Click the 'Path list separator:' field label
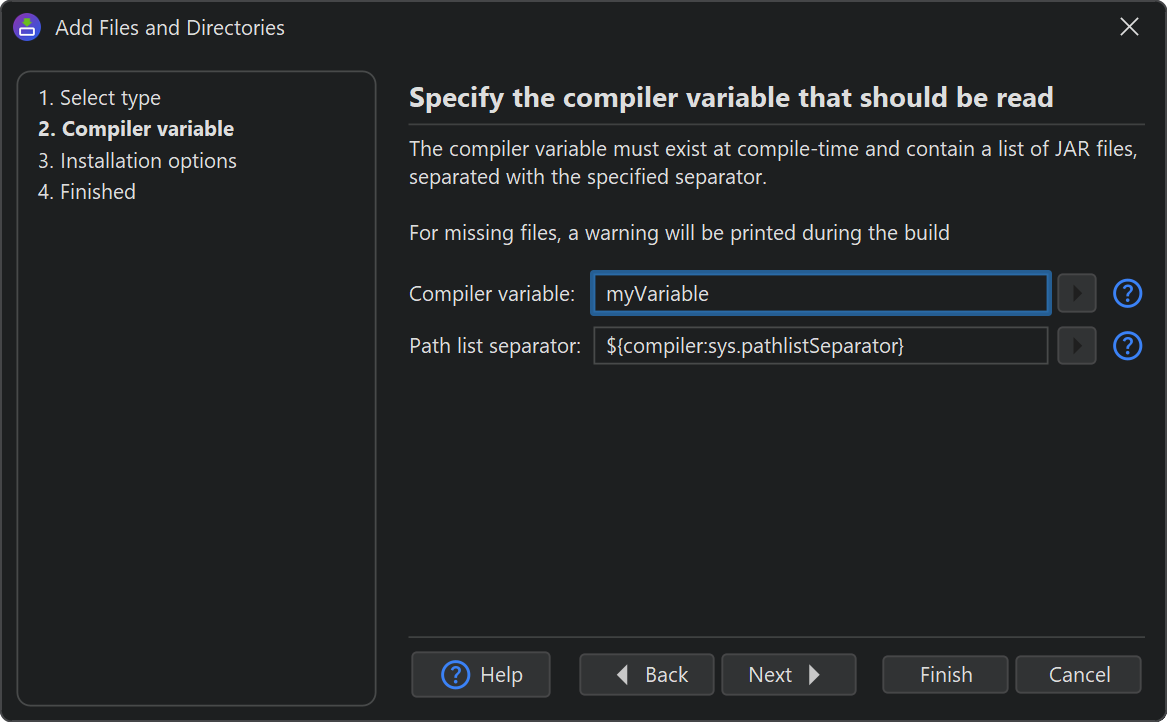The height and width of the screenshot is (722, 1167). click(x=495, y=345)
